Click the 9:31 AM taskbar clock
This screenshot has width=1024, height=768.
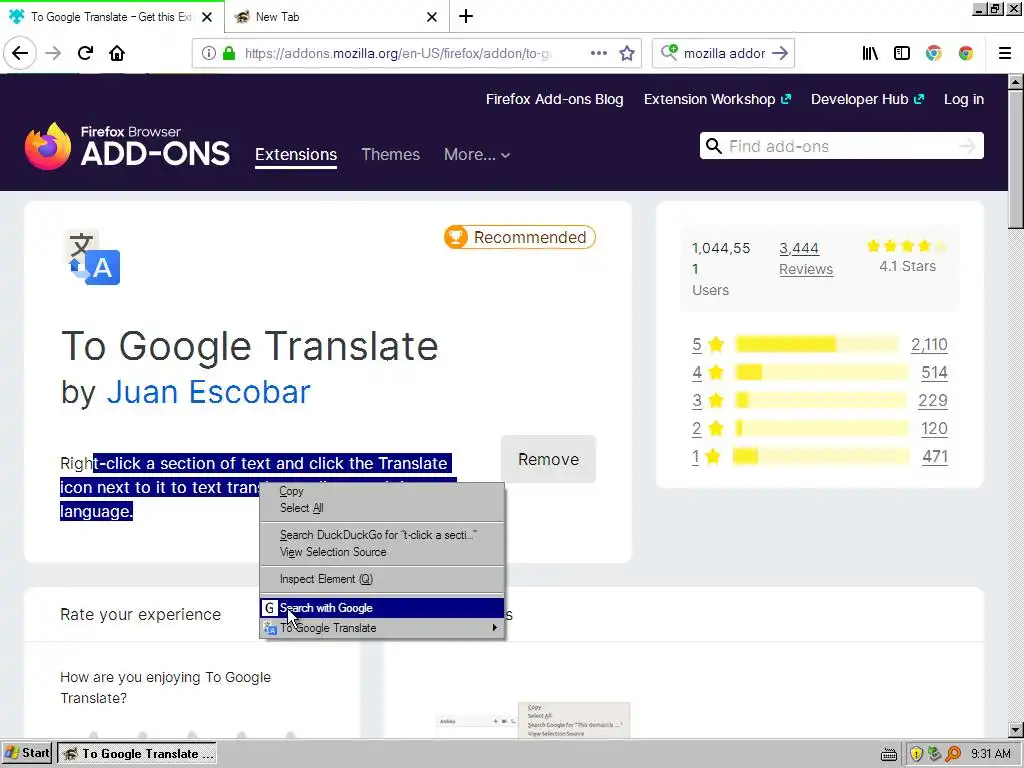(x=990, y=754)
